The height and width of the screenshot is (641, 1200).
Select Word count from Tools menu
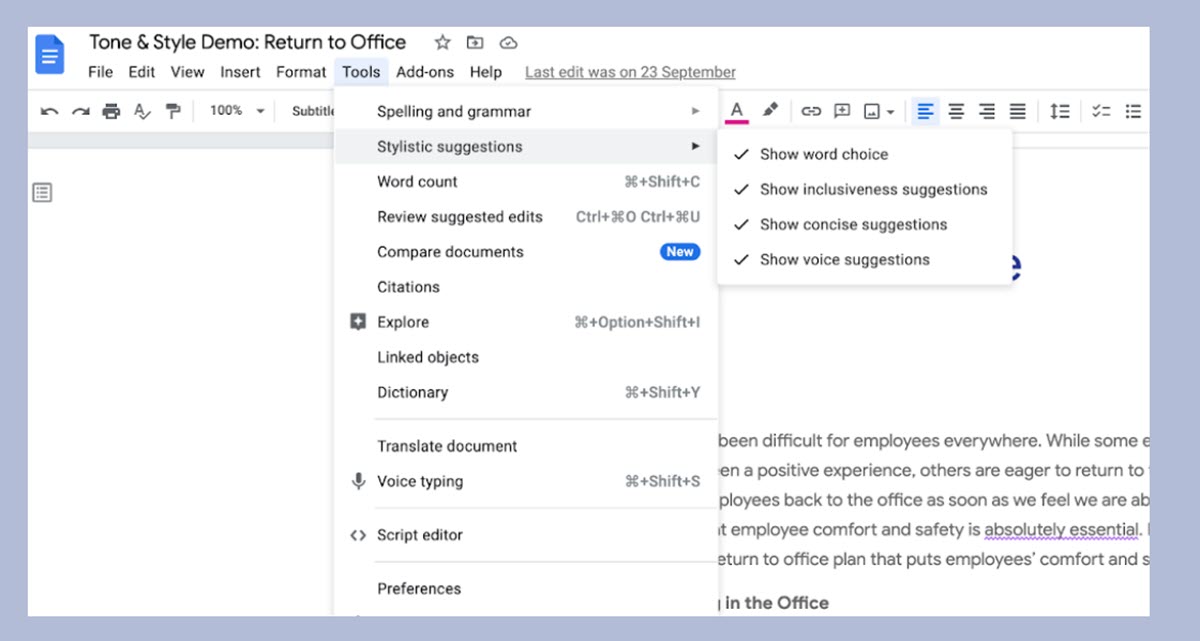click(417, 181)
